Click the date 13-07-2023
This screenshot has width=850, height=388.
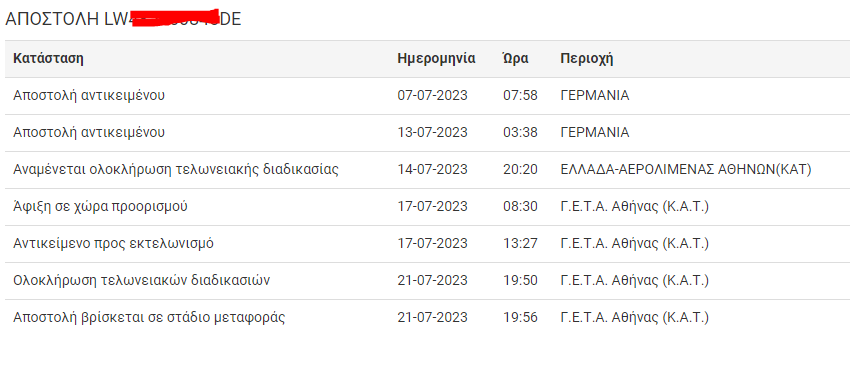(x=432, y=132)
